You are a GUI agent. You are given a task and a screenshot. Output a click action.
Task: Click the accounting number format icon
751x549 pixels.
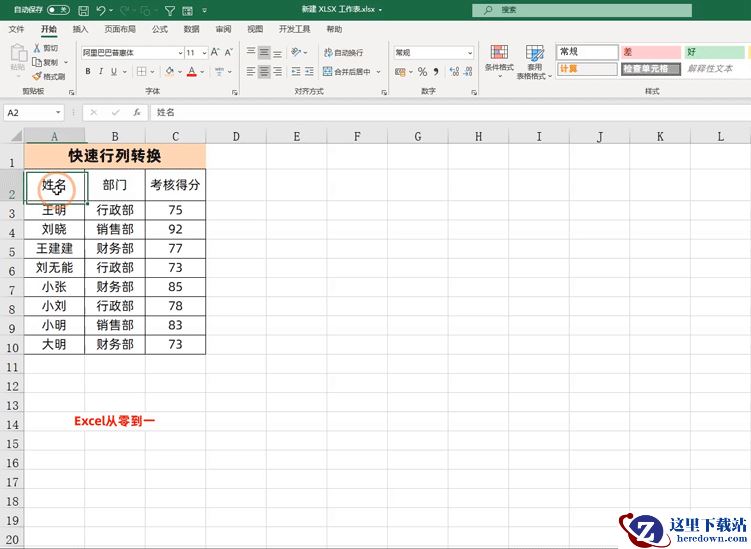[x=400, y=72]
